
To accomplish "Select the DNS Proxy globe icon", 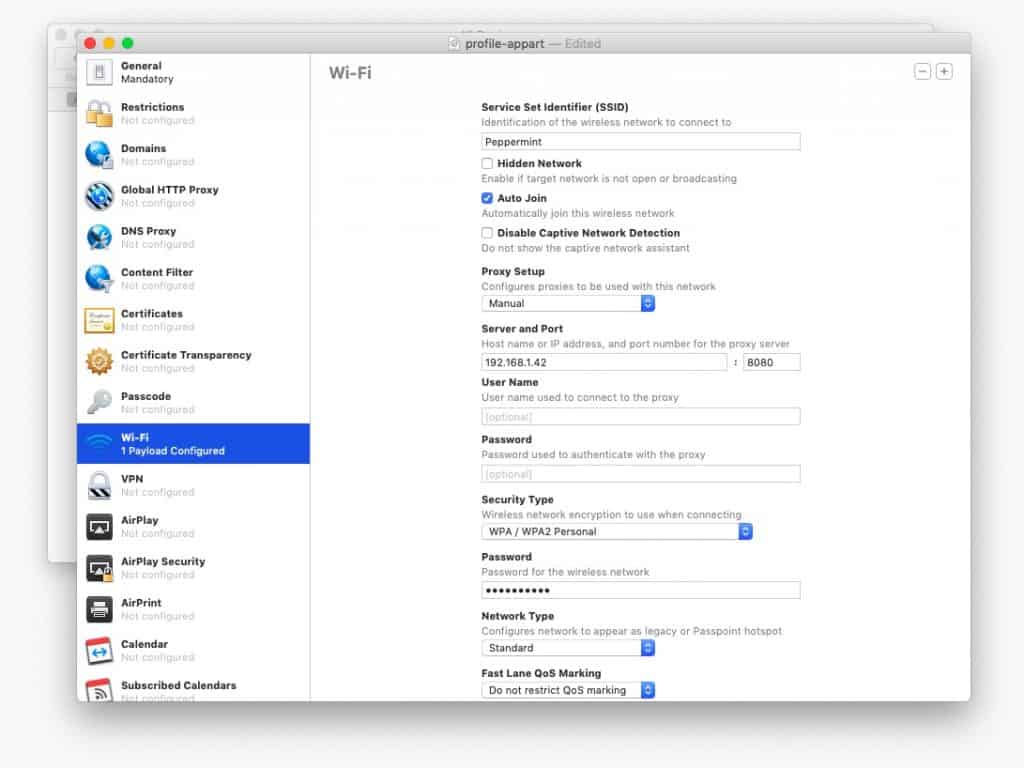I will (x=98, y=238).
